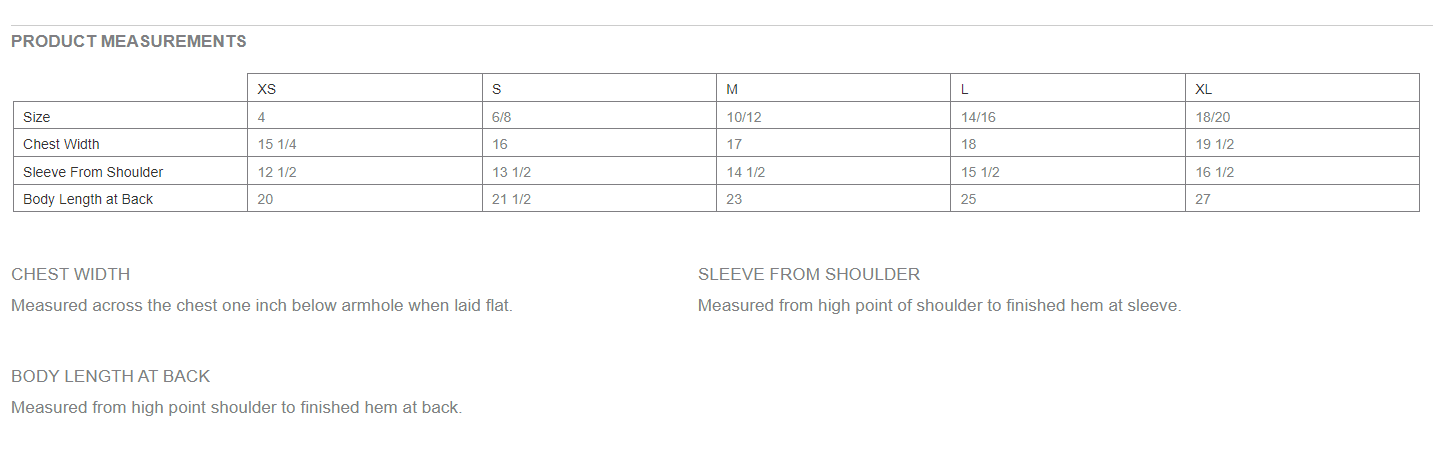Select the S size column header
Viewport: 1435px width, 465px height.
click(497, 89)
